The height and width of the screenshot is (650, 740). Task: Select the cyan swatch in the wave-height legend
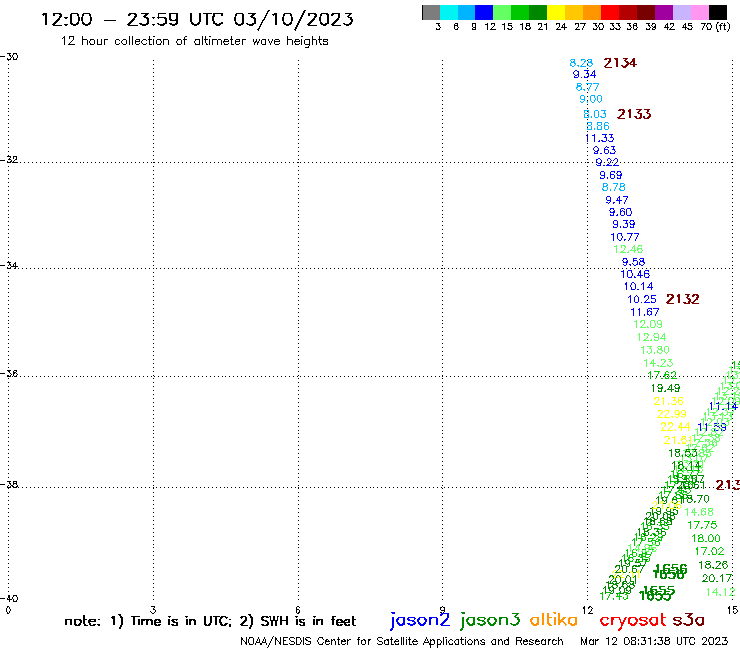449,12
